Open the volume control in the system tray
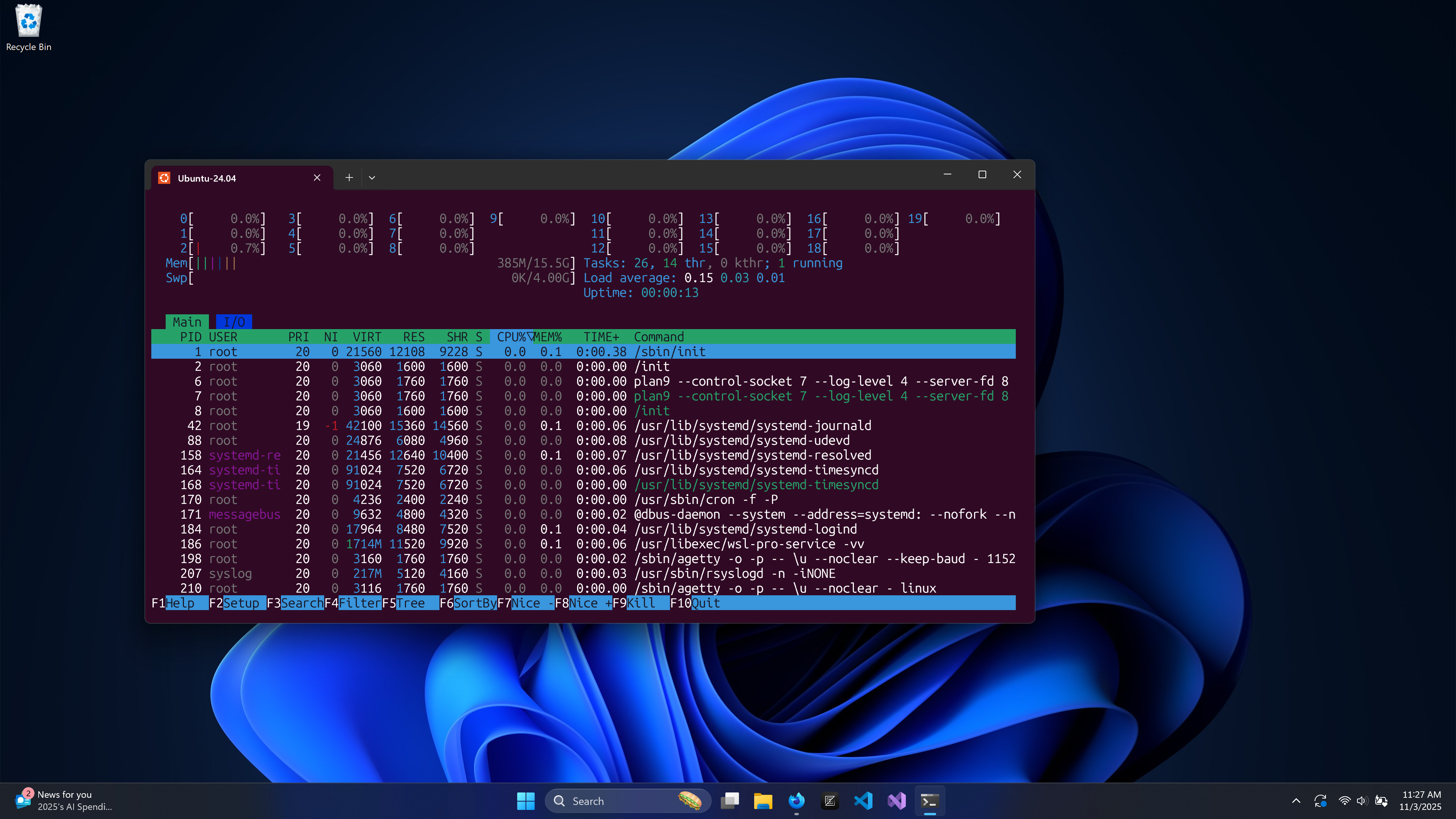 pos(1361,800)
